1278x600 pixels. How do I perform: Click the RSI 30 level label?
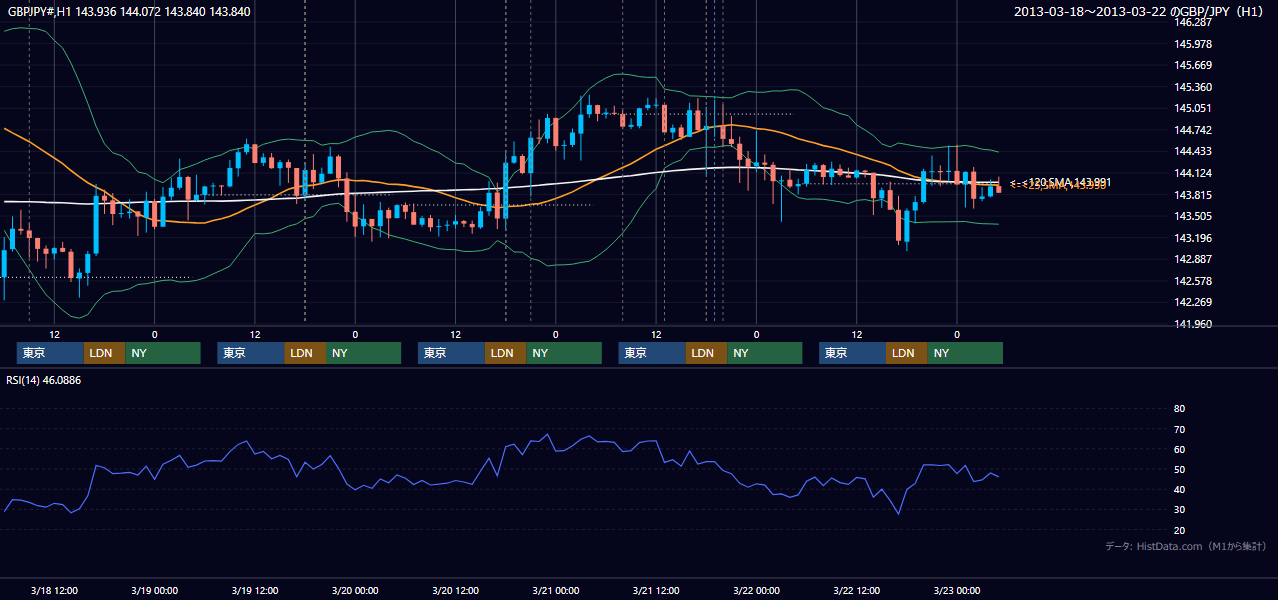click(1179, 510)
